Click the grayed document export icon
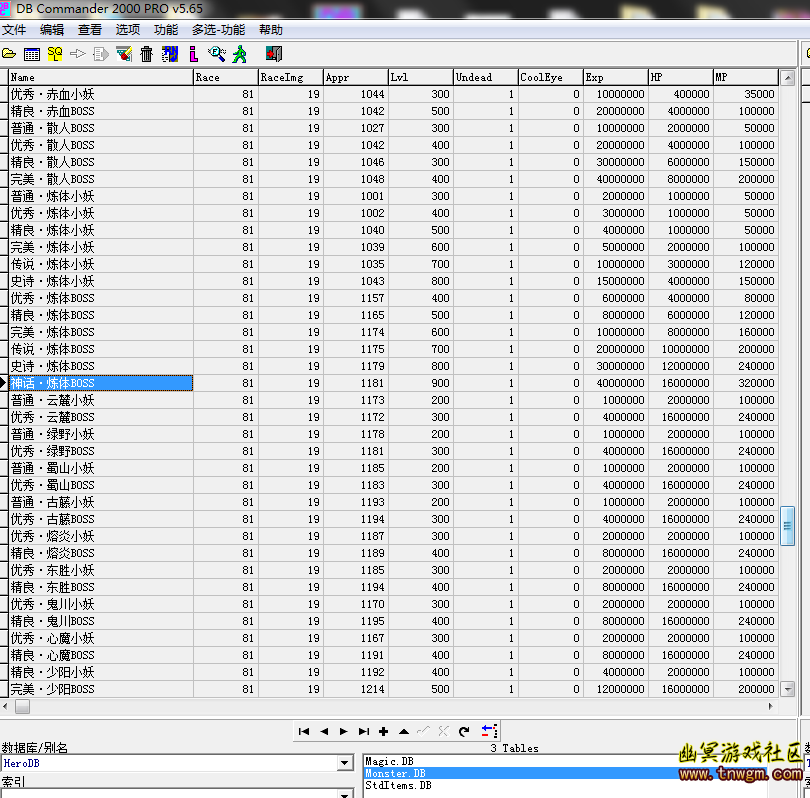810x798 pixels. pyautogui.click(x=101, y=54)
